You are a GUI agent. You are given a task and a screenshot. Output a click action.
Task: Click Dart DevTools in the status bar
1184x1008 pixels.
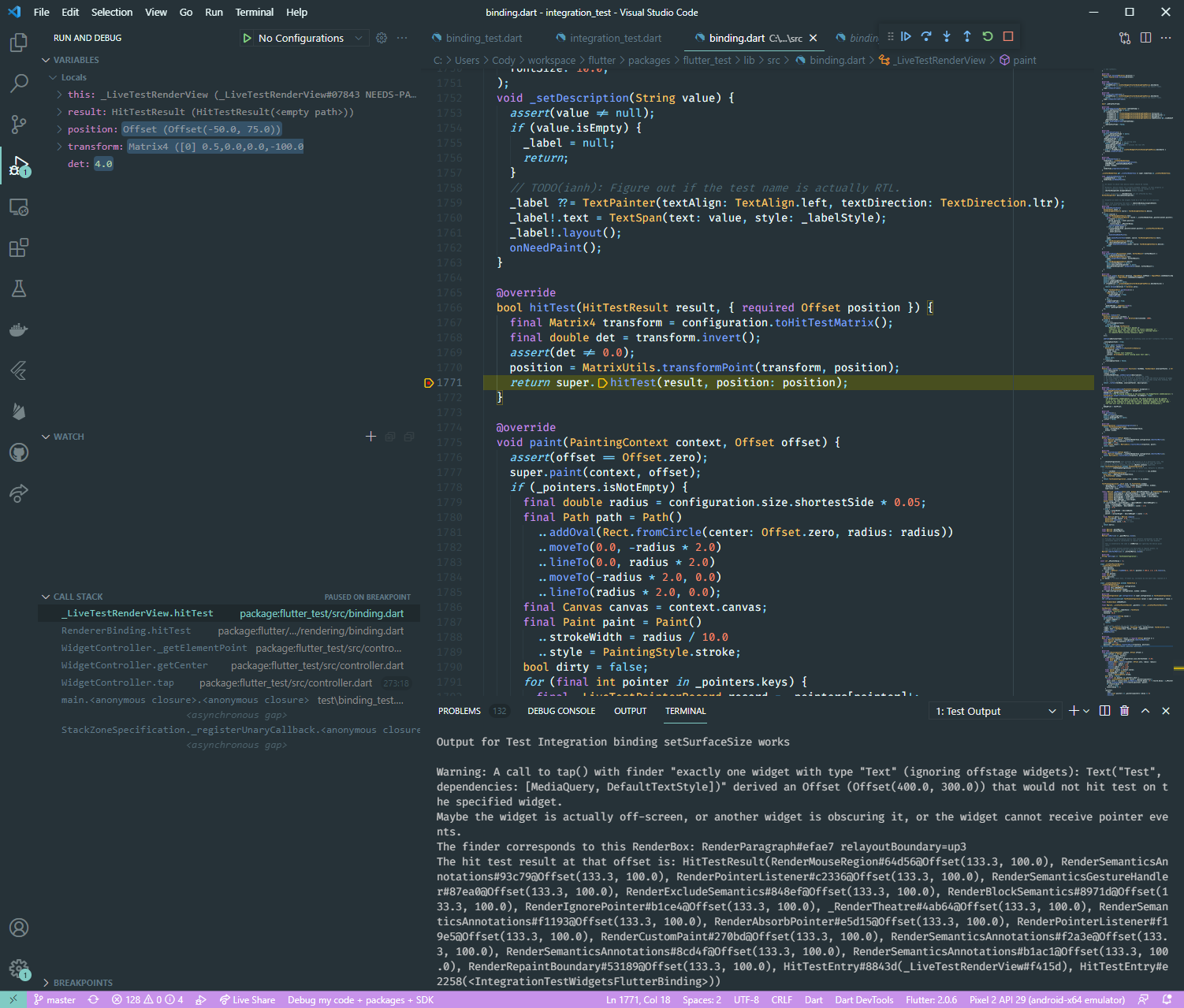pos(864,999)
